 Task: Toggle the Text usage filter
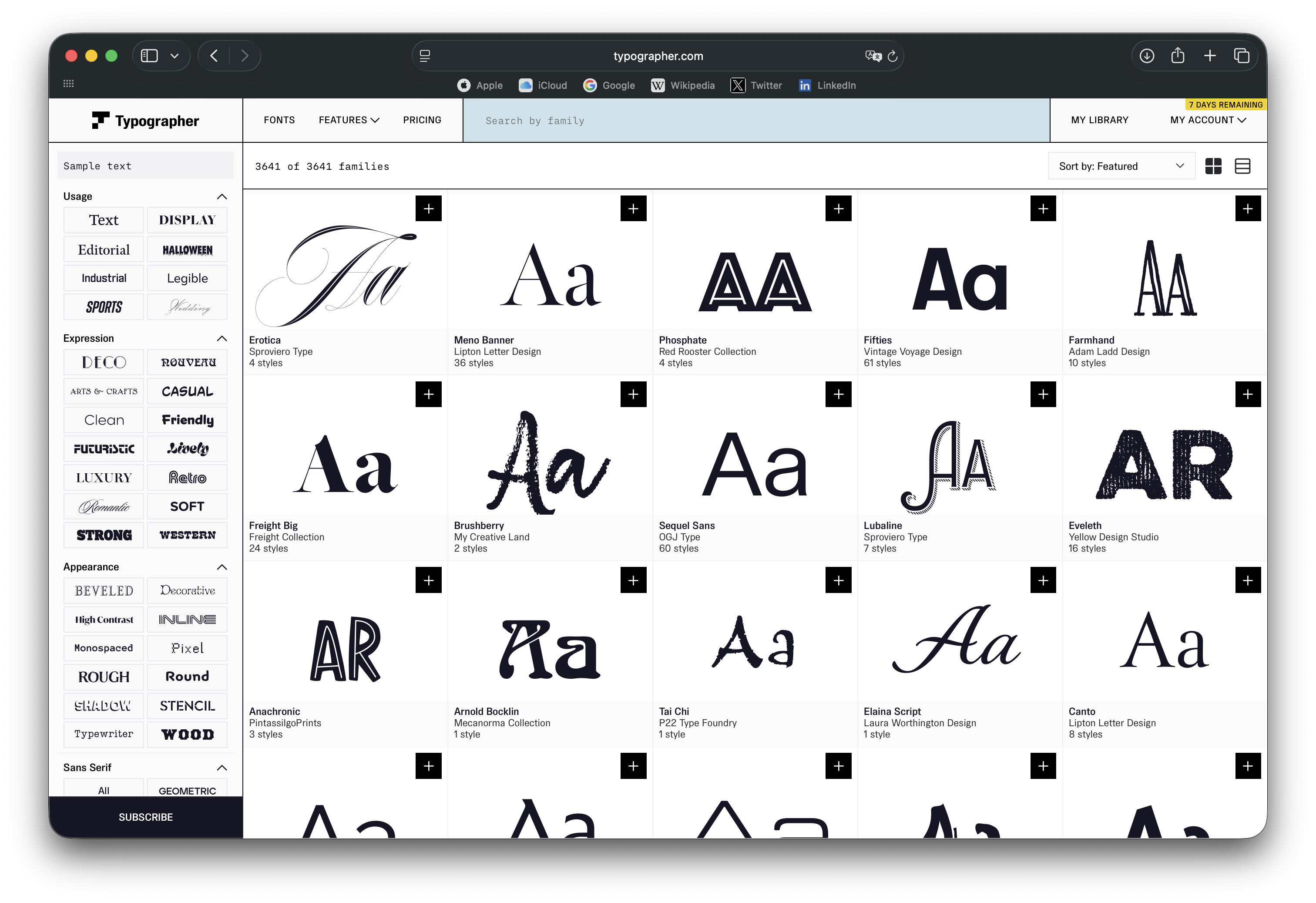(x=104, y=220)
